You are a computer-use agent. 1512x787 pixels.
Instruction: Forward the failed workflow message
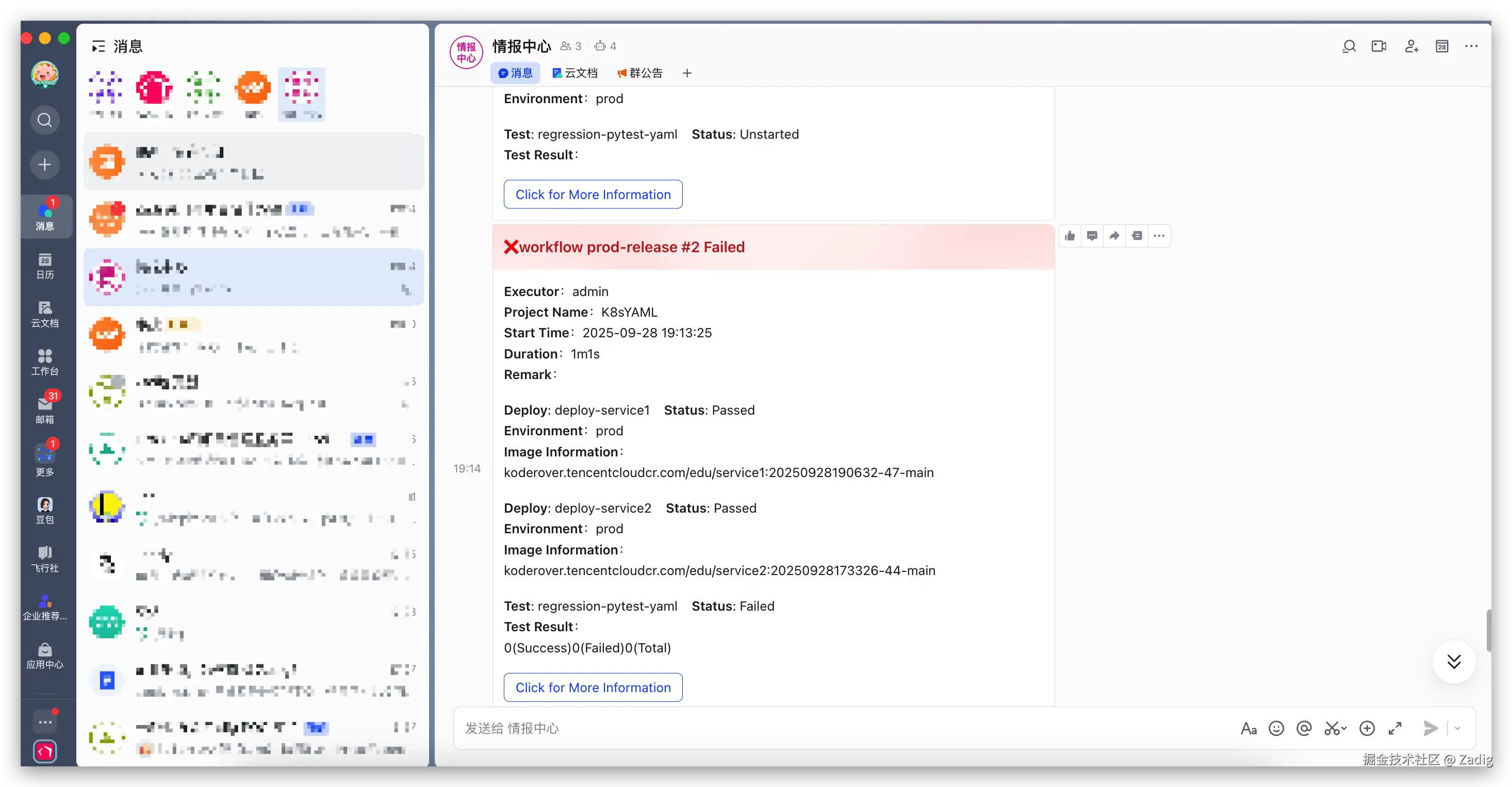pyautogui.click(x=1114, y=236)
